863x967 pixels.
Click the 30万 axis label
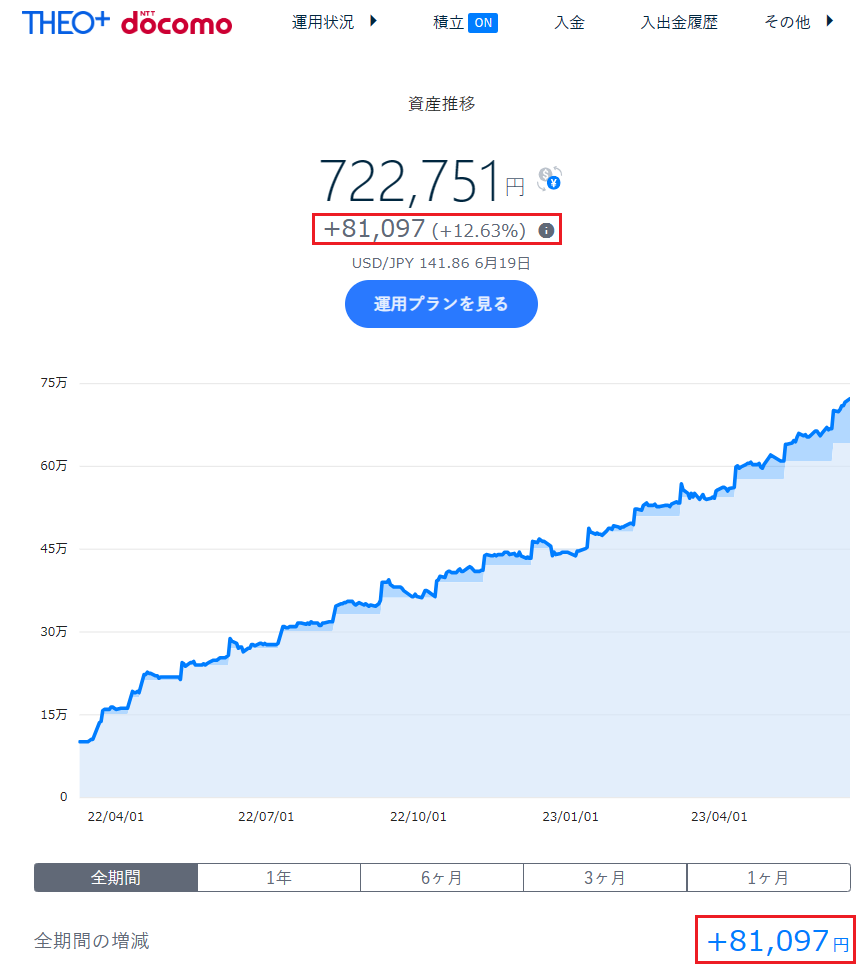coord(54,632)
